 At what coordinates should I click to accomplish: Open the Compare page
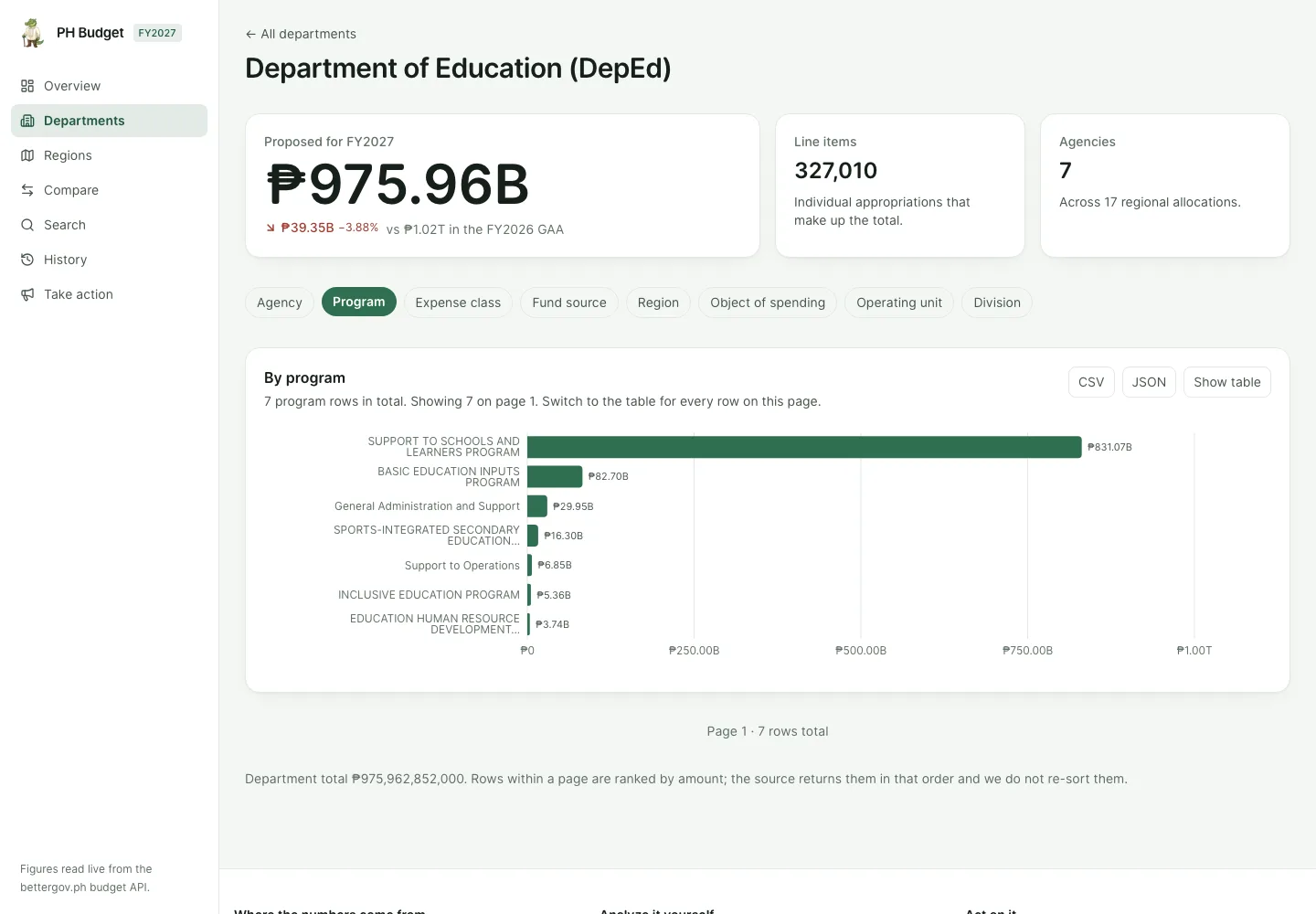click(109, 190)
